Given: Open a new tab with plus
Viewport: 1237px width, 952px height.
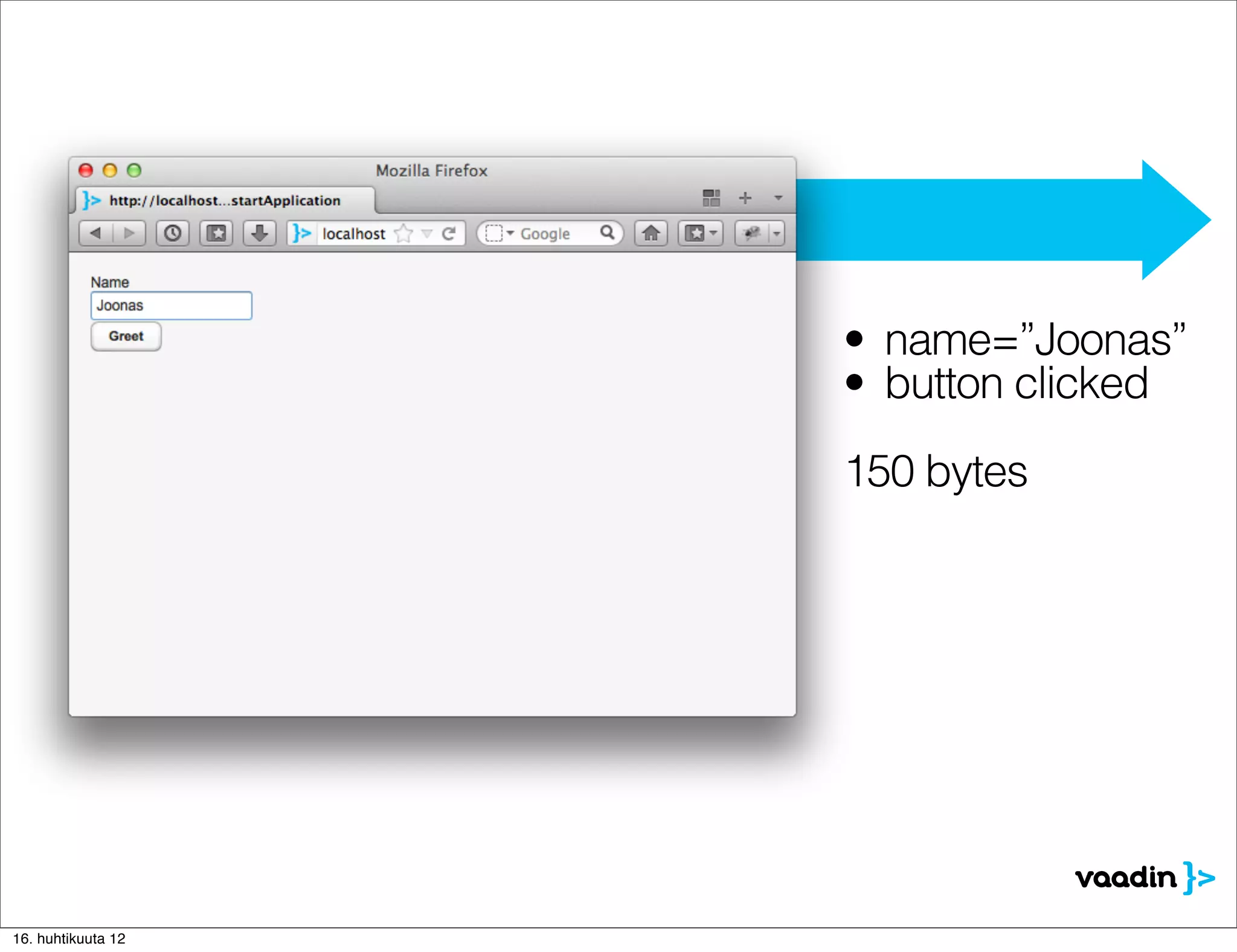Looking at the screenshot, I should click(x=745, y=198).
